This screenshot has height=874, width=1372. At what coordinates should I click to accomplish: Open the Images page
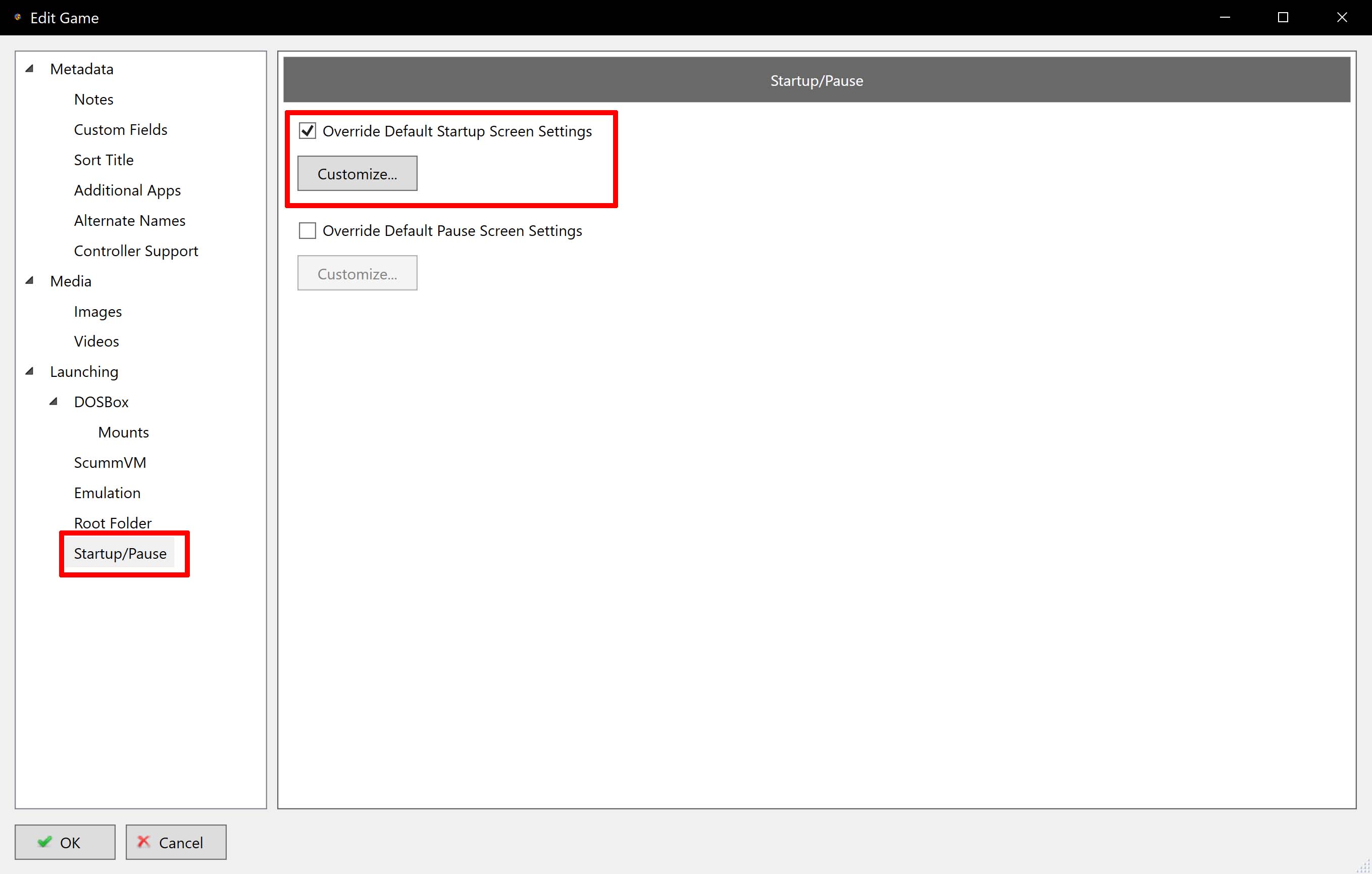pos(97,311)
